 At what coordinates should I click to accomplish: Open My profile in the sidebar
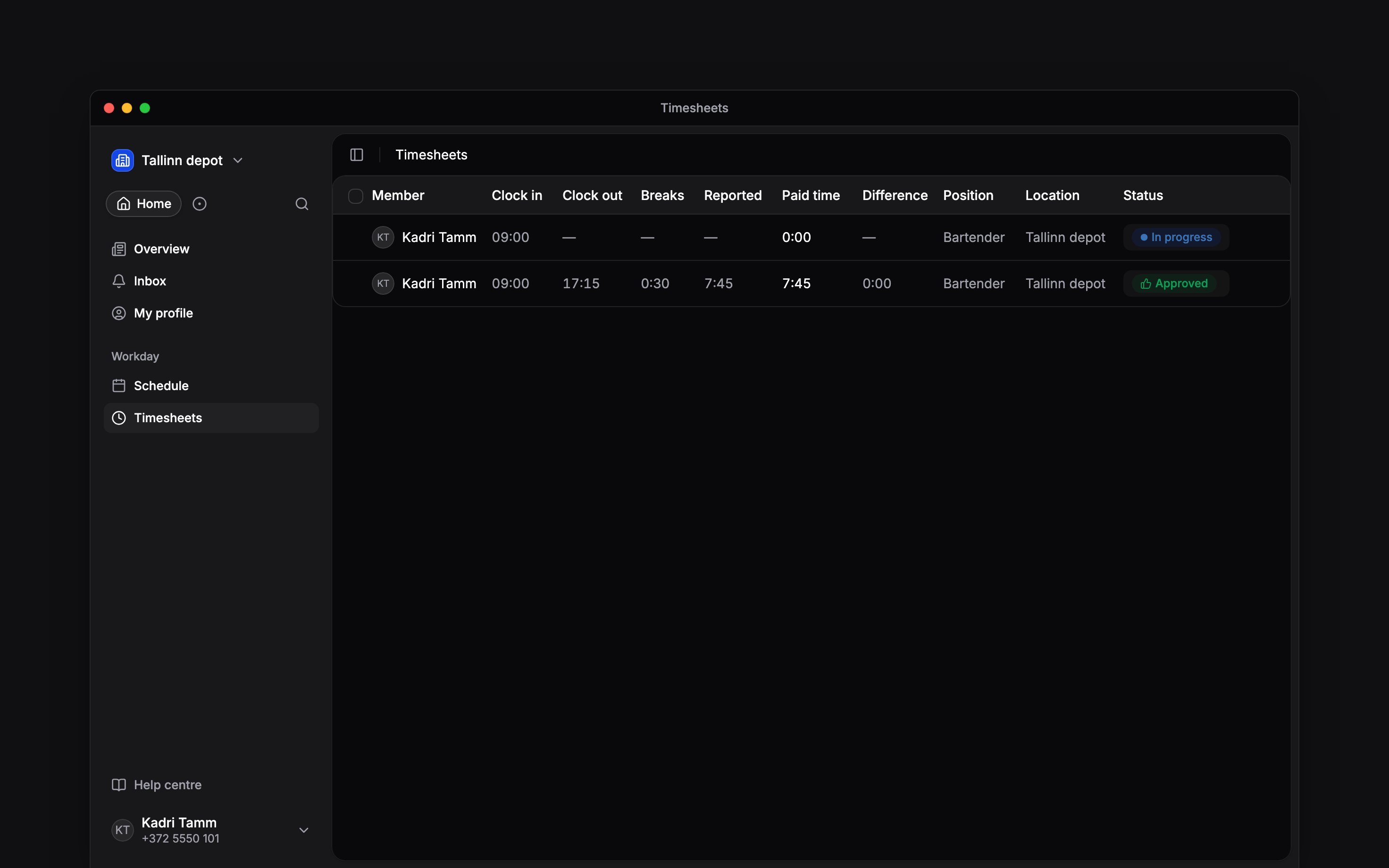click(210, 313)
